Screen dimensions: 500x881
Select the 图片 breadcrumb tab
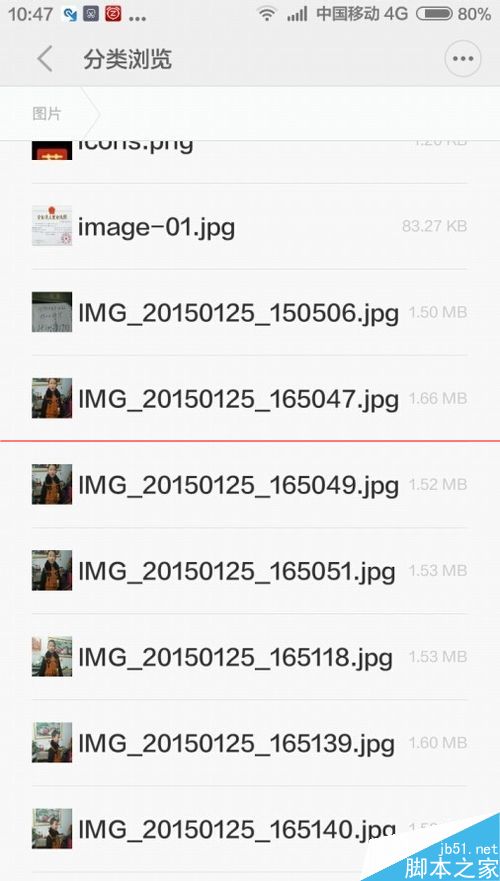point(47,114)
